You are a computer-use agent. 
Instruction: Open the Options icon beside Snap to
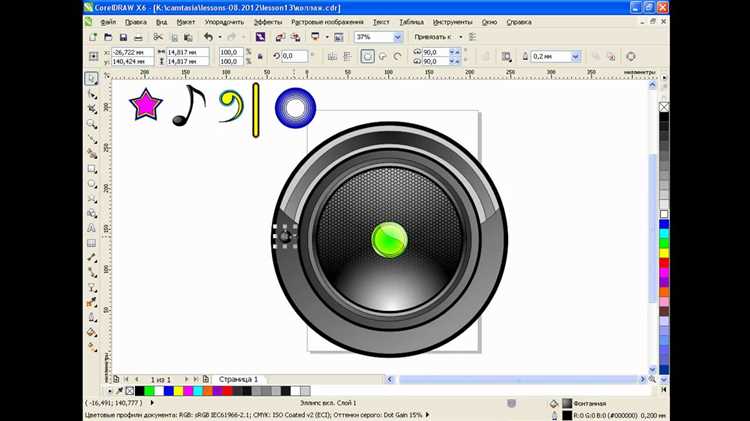click(473, 37)
